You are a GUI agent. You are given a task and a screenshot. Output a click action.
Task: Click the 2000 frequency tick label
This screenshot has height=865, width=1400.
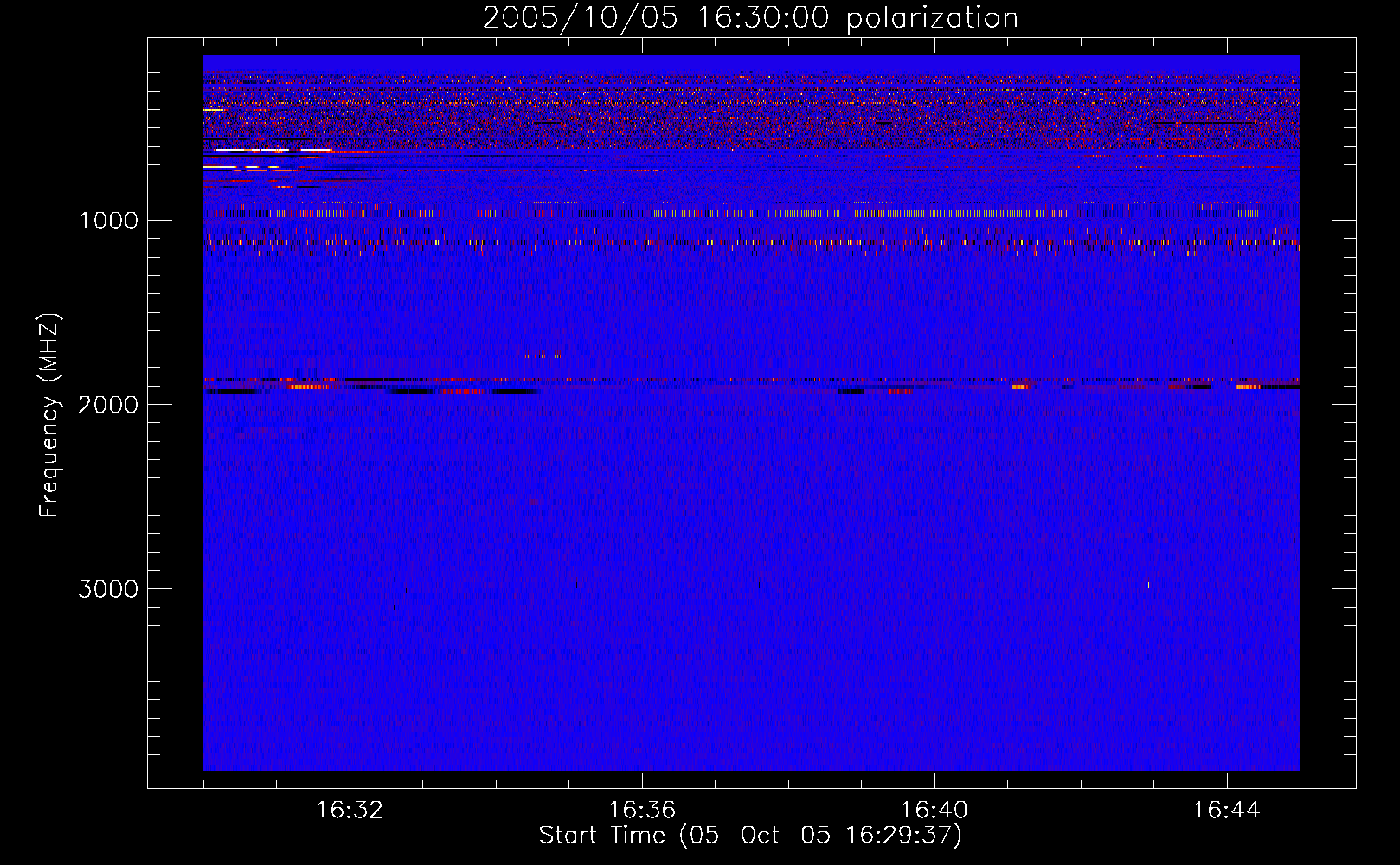click(x=109, y=405)
